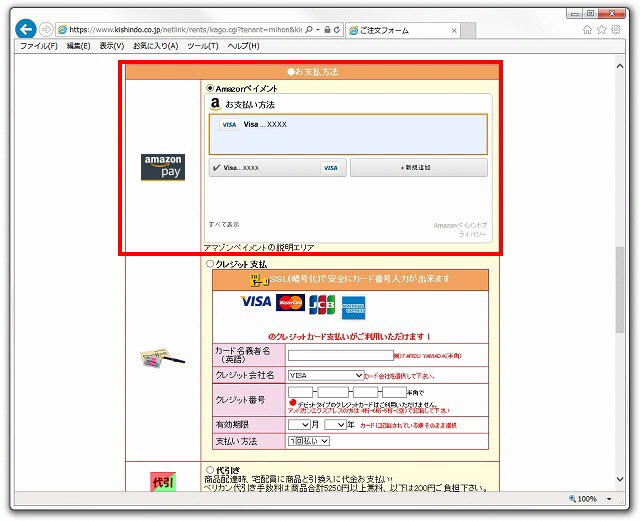
Task: Click the first credit number box
Action: point(300,392)
